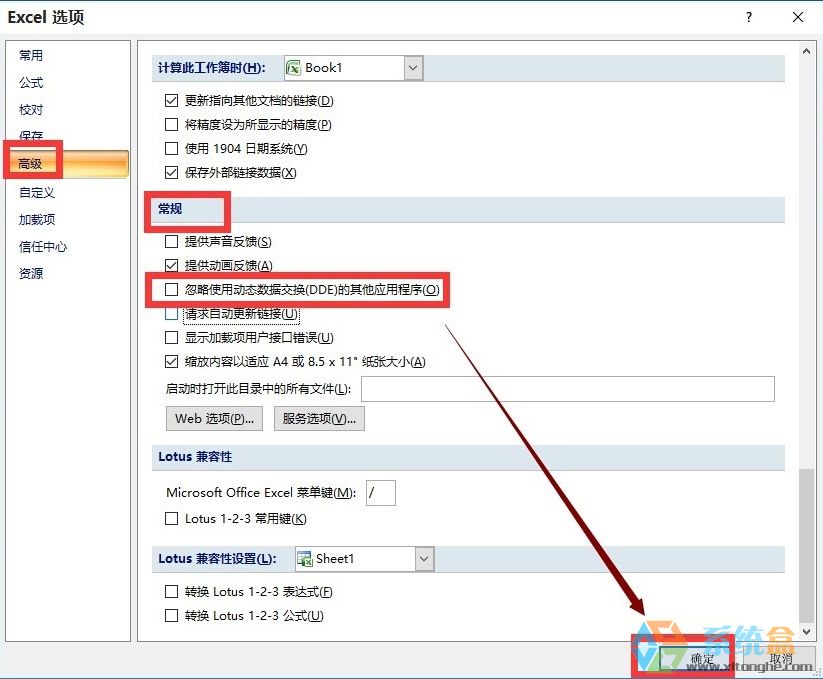Toggle 请求自动更新链接 checkbox
This screenshot has width=823, height=679.
(171, 314)
